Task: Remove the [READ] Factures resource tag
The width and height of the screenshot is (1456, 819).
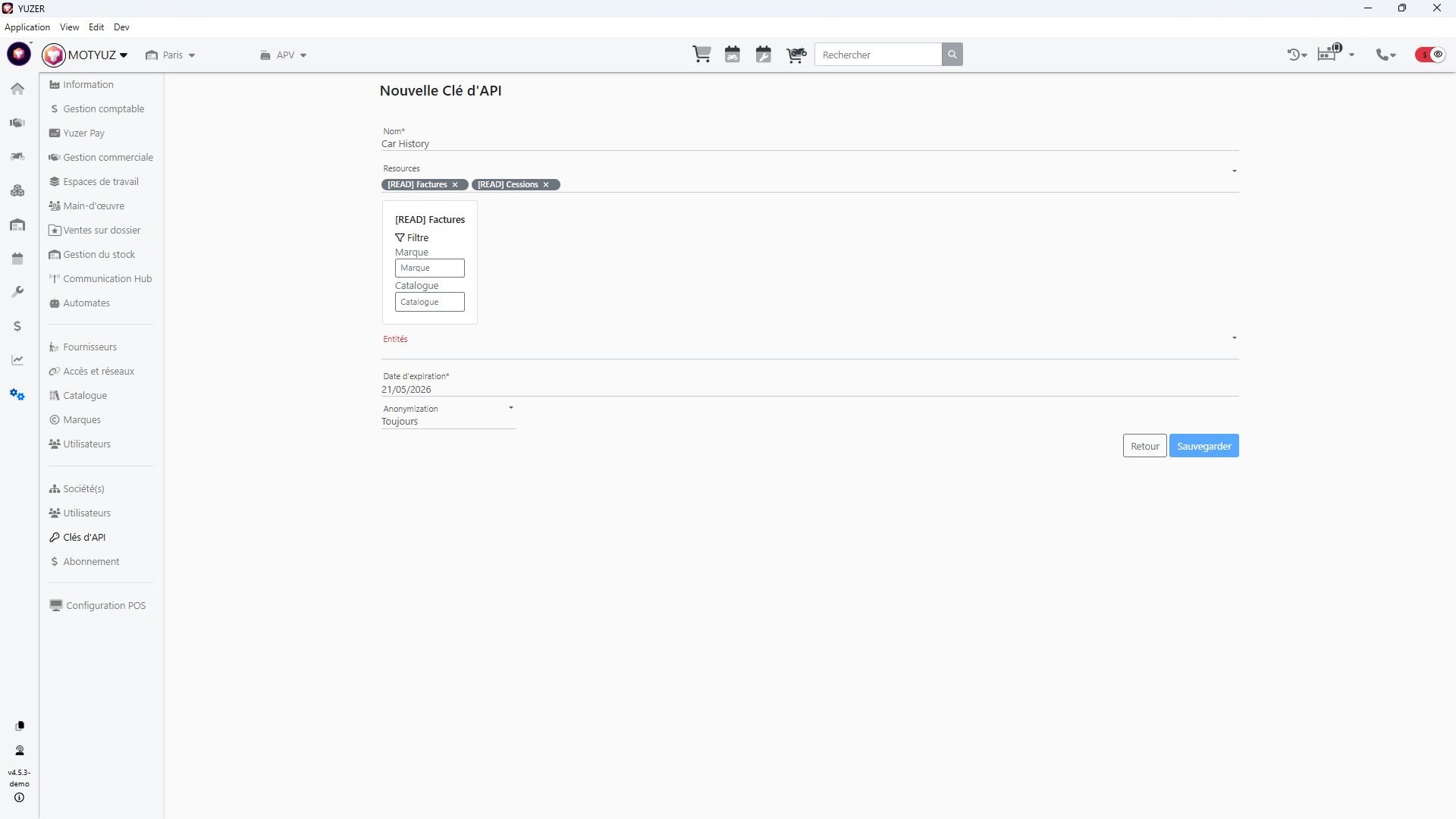Action: pyautogui.click(x=455, y=185)
